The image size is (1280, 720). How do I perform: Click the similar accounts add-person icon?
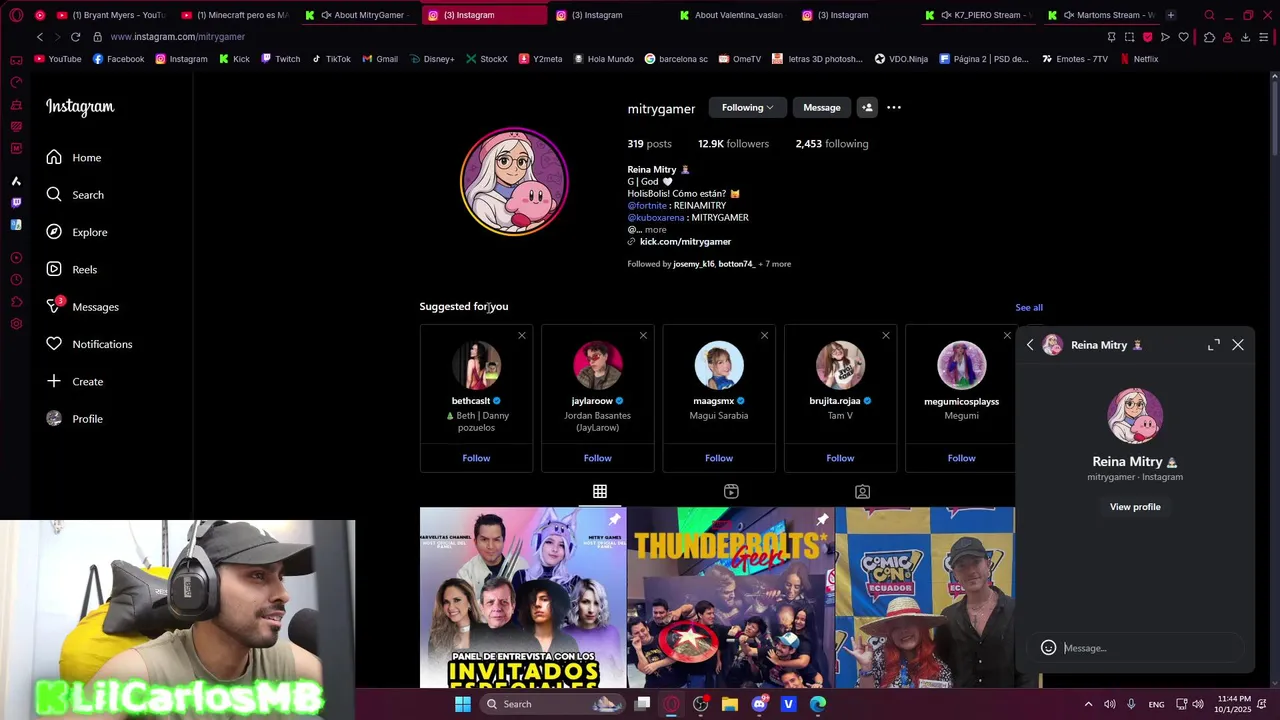(x=867, y=107)
